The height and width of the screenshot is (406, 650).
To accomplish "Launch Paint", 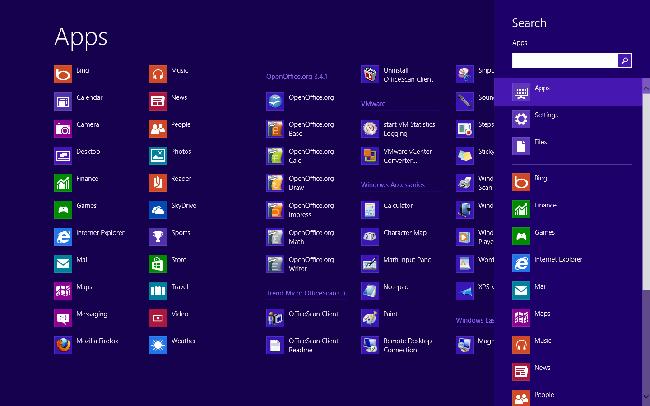I will coord(370,318).
